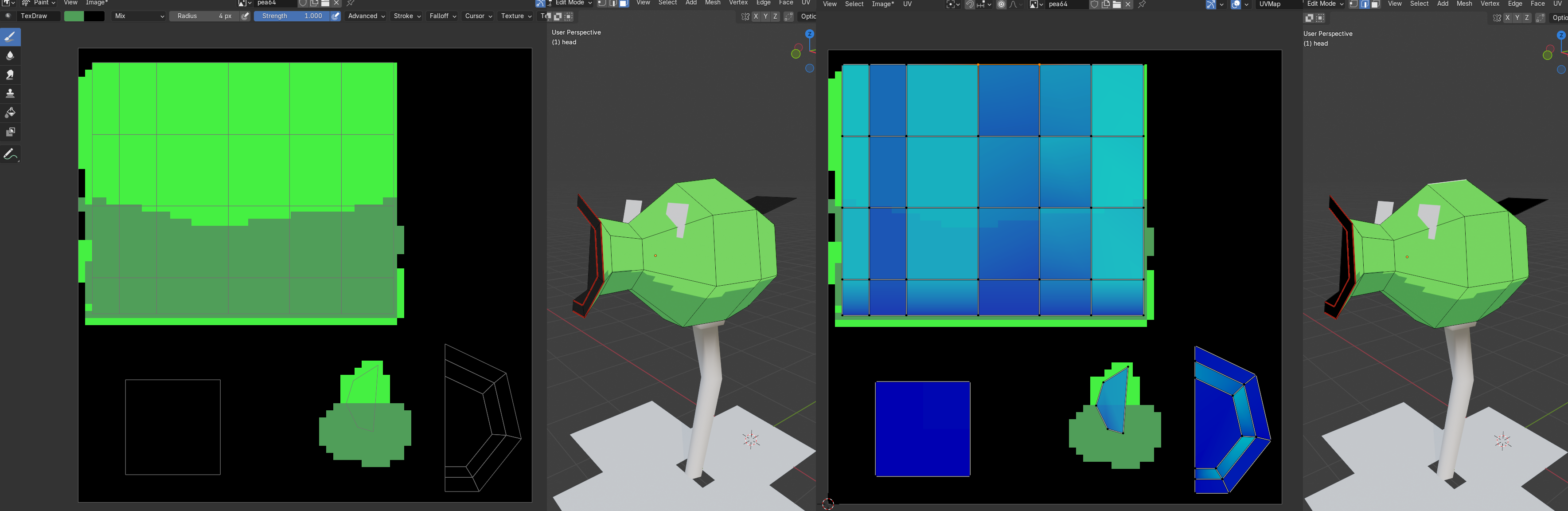Toggle proportional editing in UV editor
Image resolution: width=1568 pixels, height=511 pixels.
click(1001, 4)
